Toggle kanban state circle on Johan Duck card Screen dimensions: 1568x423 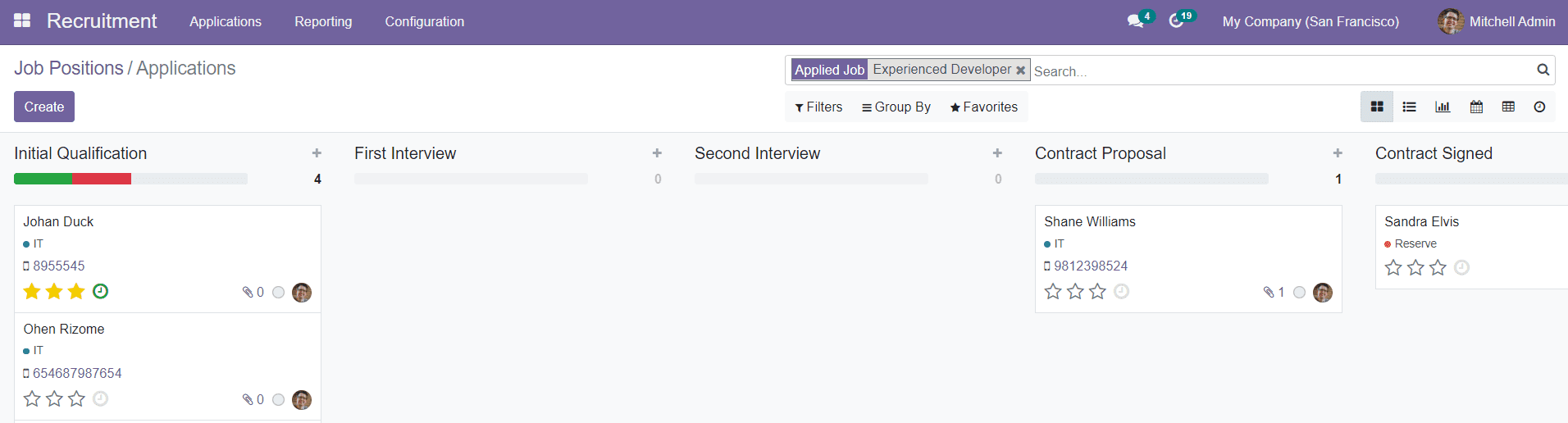[278, 293]
